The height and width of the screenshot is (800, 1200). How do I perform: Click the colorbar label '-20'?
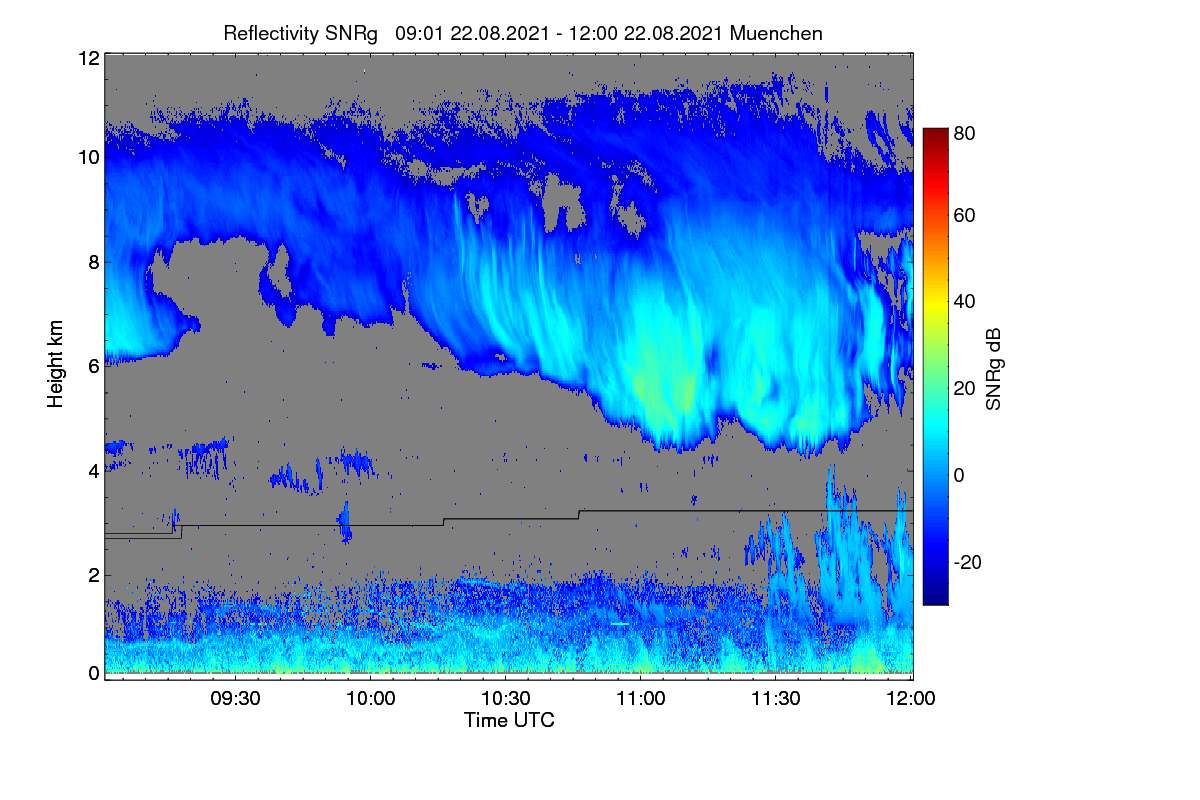point(969,562)
